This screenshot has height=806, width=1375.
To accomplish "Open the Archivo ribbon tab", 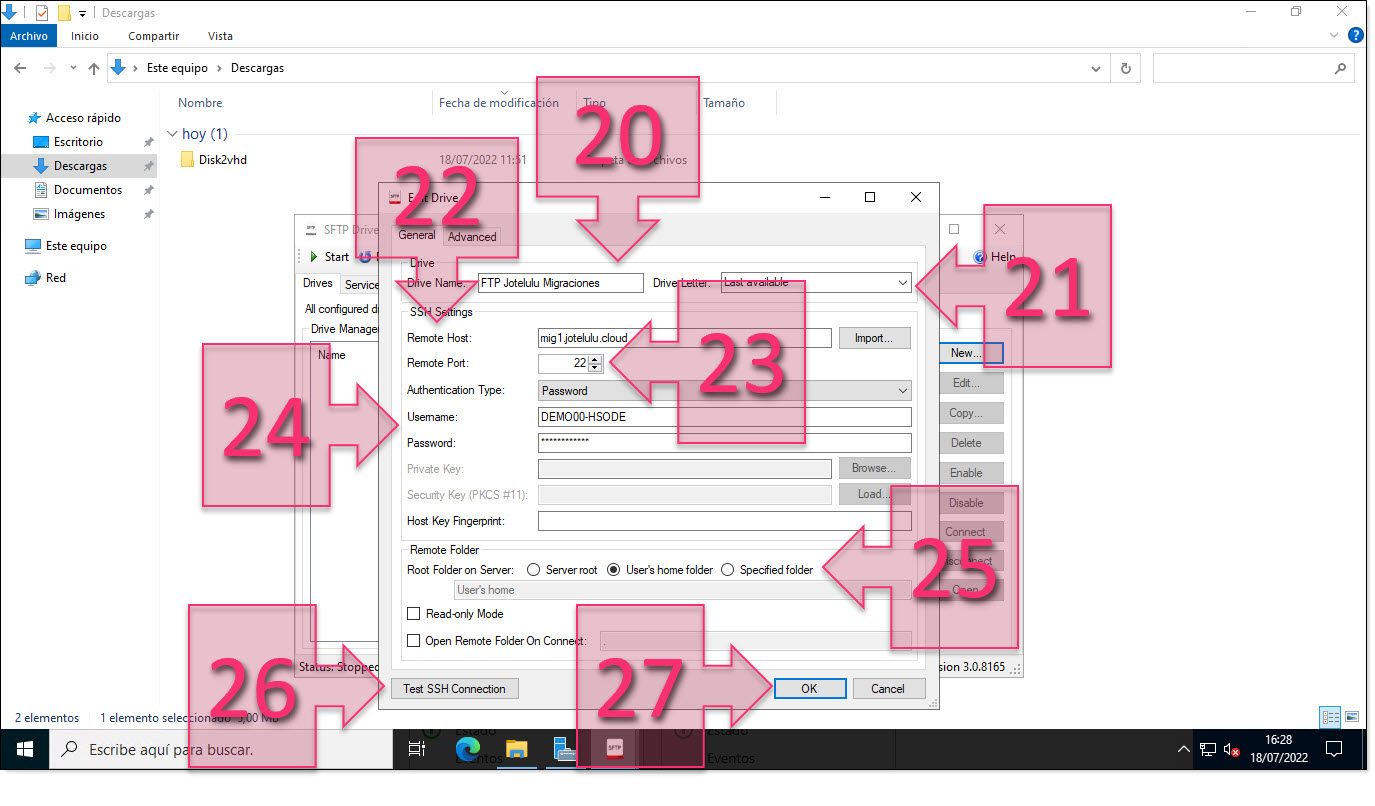I will coord(29,36).
